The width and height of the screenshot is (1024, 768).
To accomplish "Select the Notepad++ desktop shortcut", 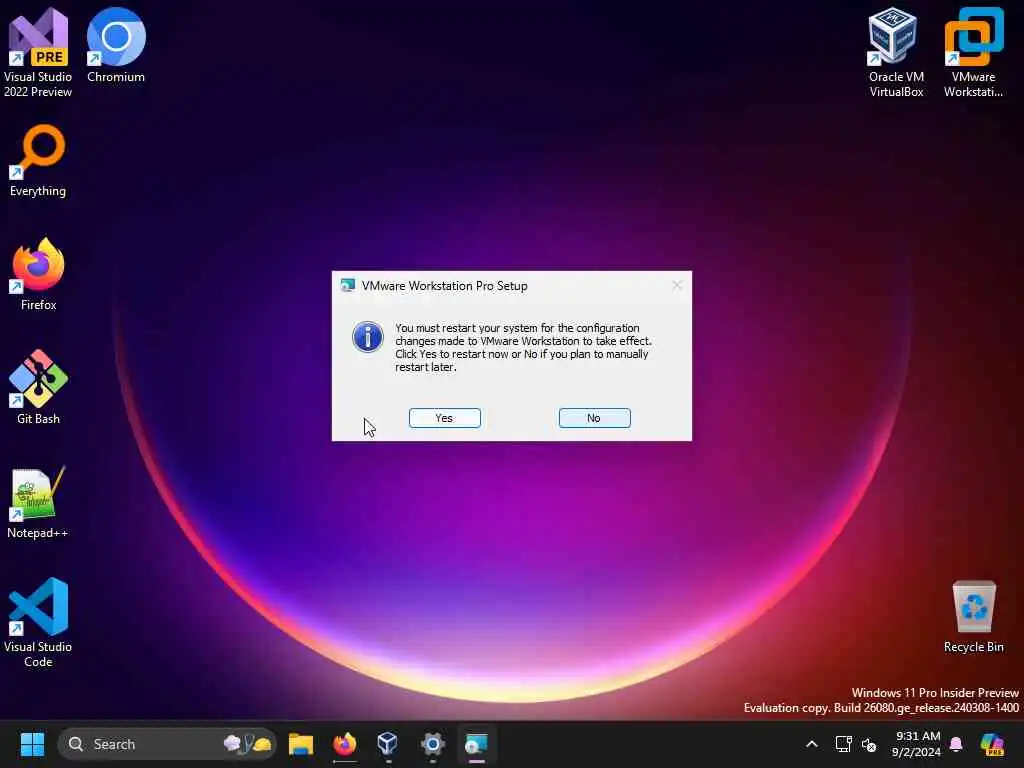I will click(38, 502).
